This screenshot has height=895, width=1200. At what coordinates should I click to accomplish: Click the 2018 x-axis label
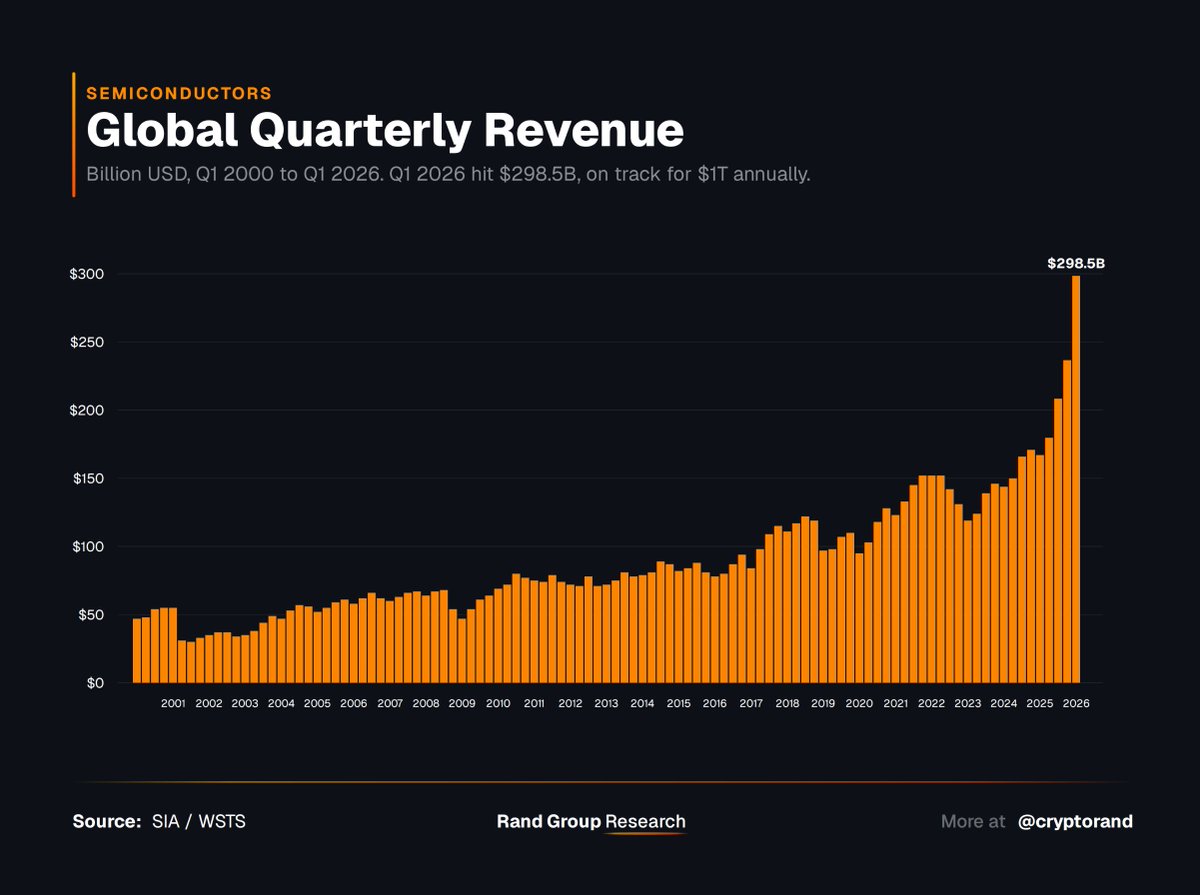787,703
